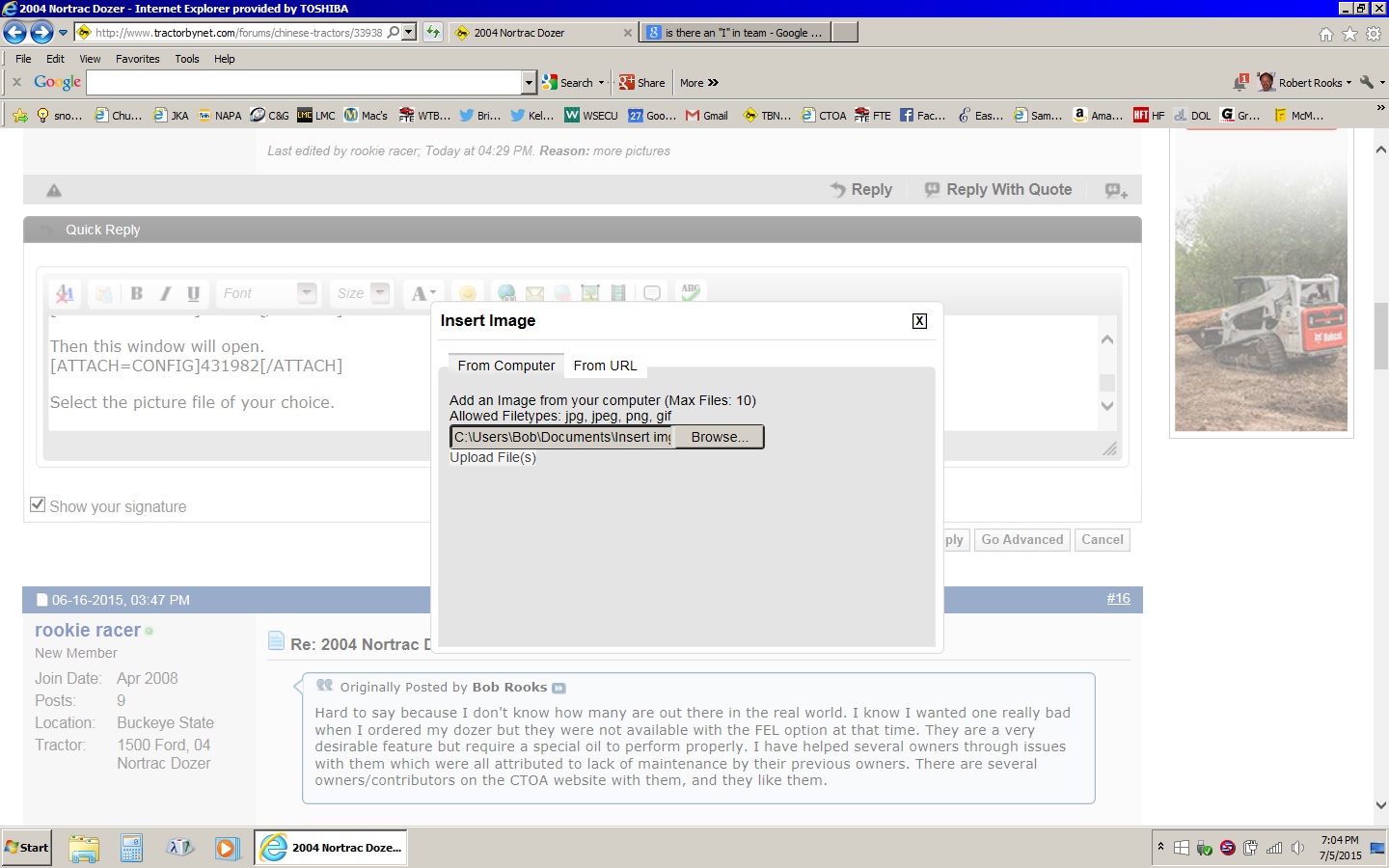Open the Google toolbar search box dropdown
The image size is (1389, 868).
[x=529, y=83]
